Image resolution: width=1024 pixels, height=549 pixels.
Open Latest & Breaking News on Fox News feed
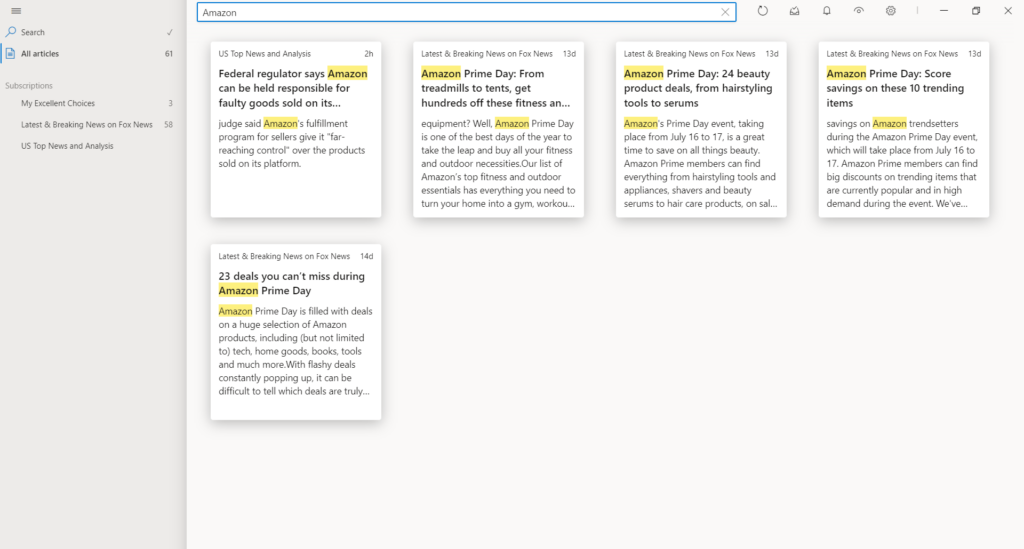(x=91, y=125)
